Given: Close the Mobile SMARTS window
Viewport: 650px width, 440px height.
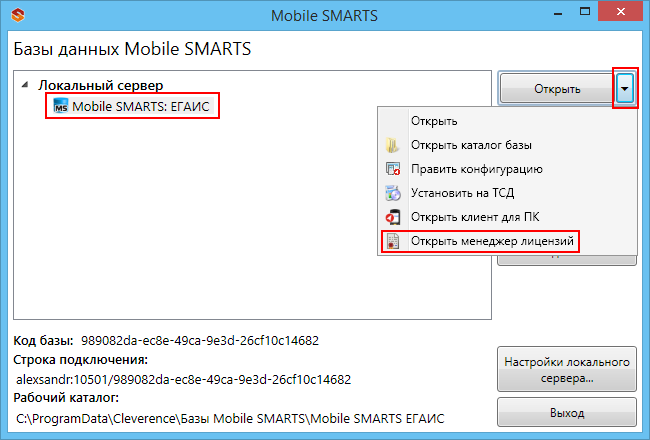Looking at the screenshot, I should point(621,12).
